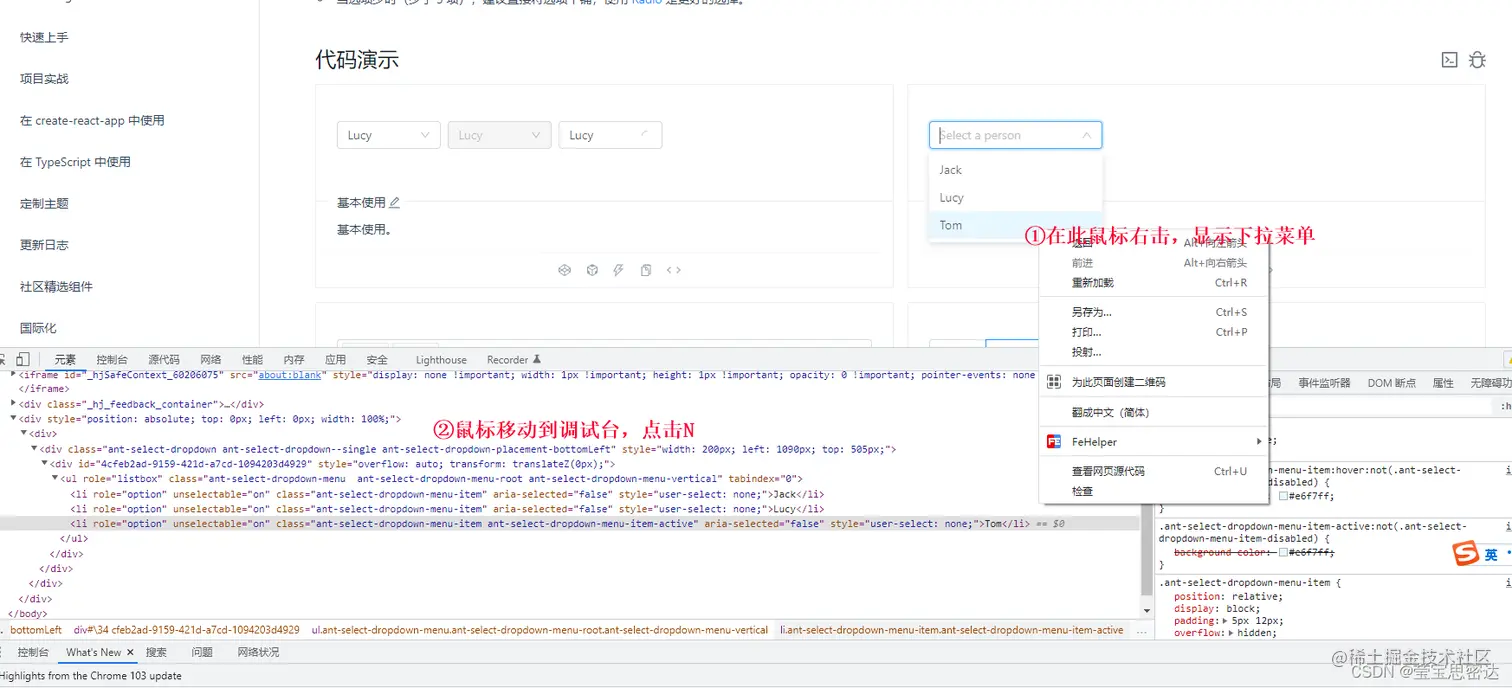Screen dimensions: 1512x688
Task: Open the 搜索 drawer tab
Action: (x=156, y=652)
